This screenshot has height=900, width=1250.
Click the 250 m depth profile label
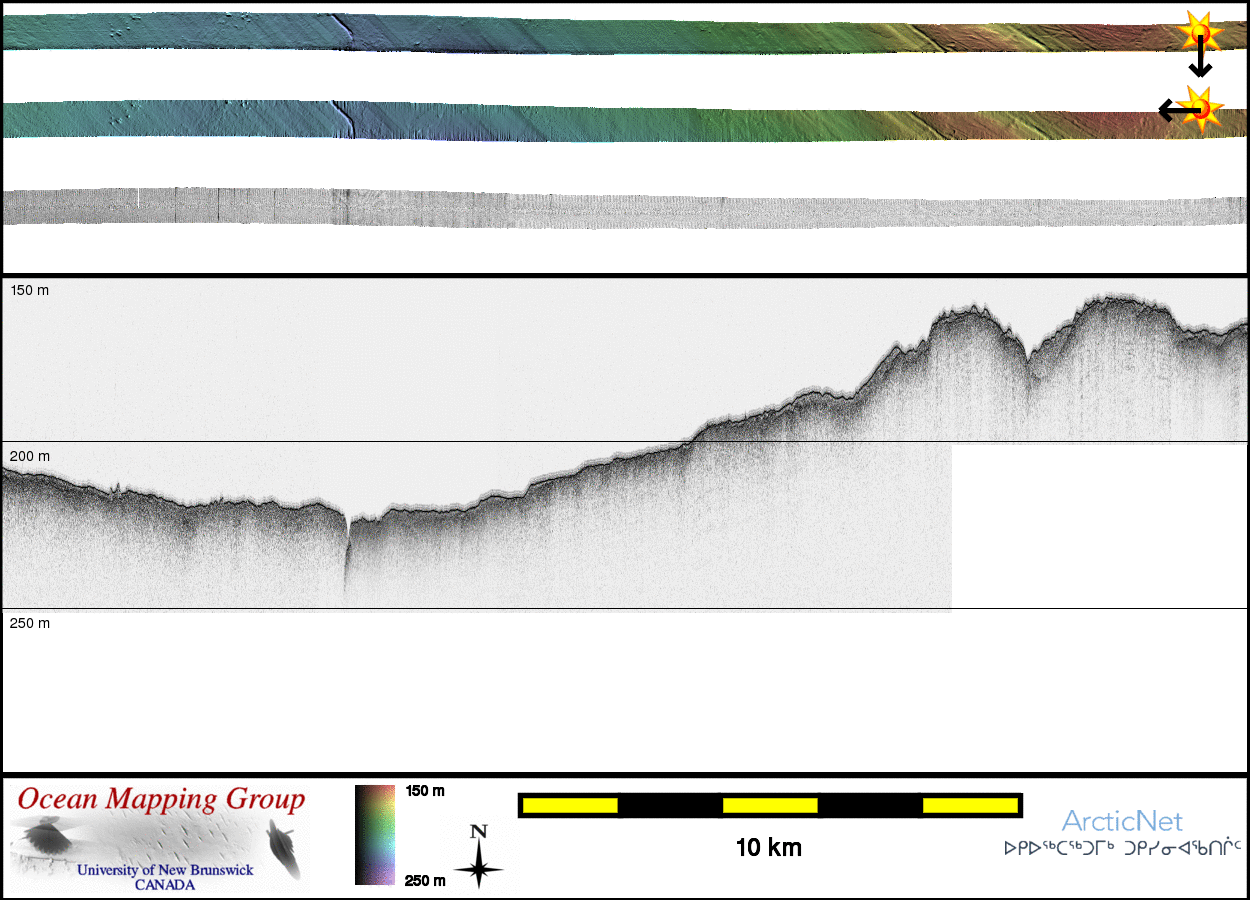pos(30,623)
